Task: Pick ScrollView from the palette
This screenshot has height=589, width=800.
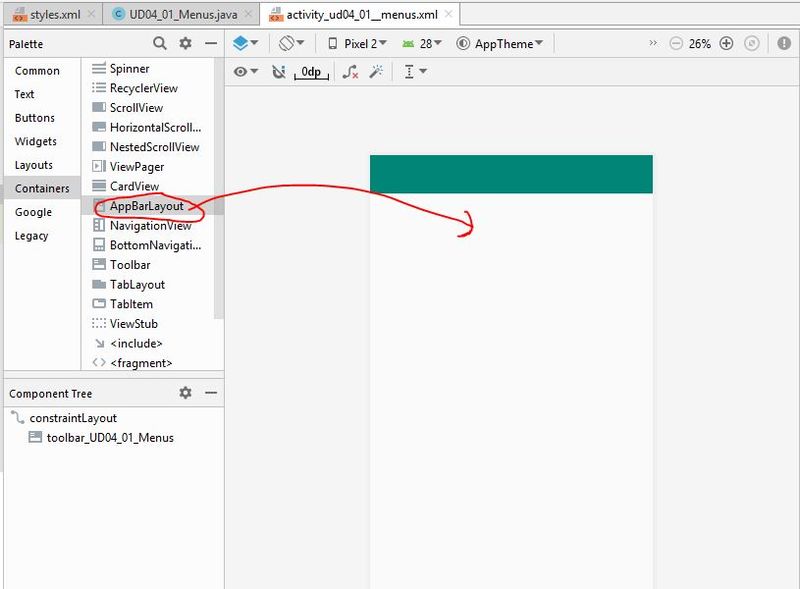Action: pos(148,108)
